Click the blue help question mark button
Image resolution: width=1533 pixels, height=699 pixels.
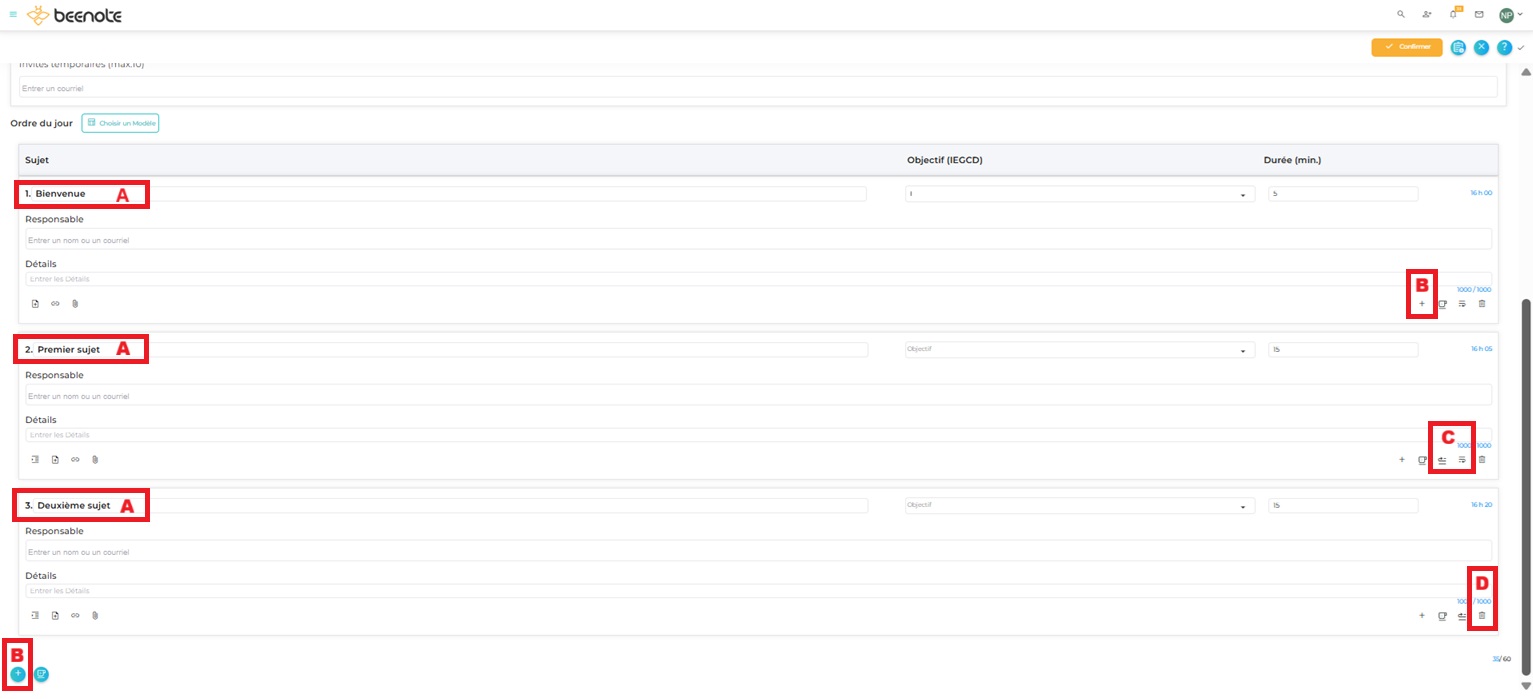(x=1503, y=47)
